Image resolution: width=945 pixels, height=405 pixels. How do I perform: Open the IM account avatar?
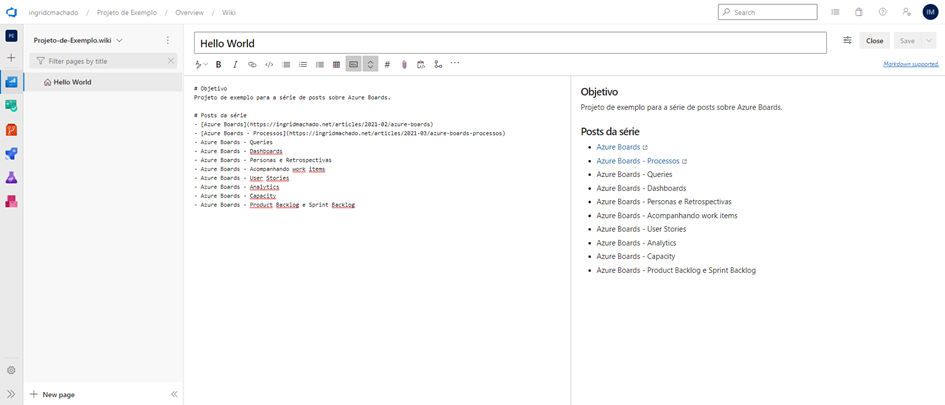click(931, 12)
